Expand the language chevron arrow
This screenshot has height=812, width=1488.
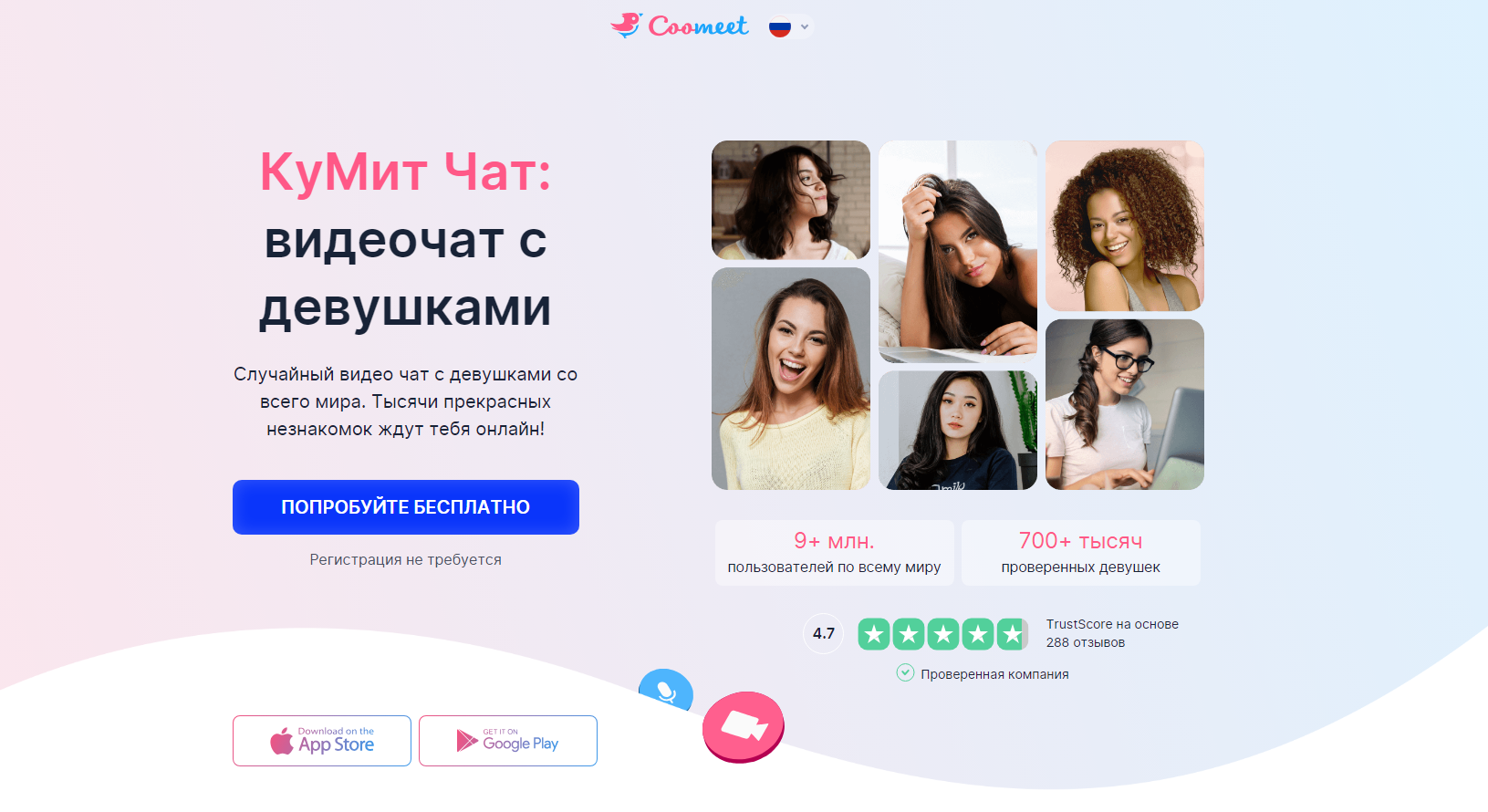point(805,27)
